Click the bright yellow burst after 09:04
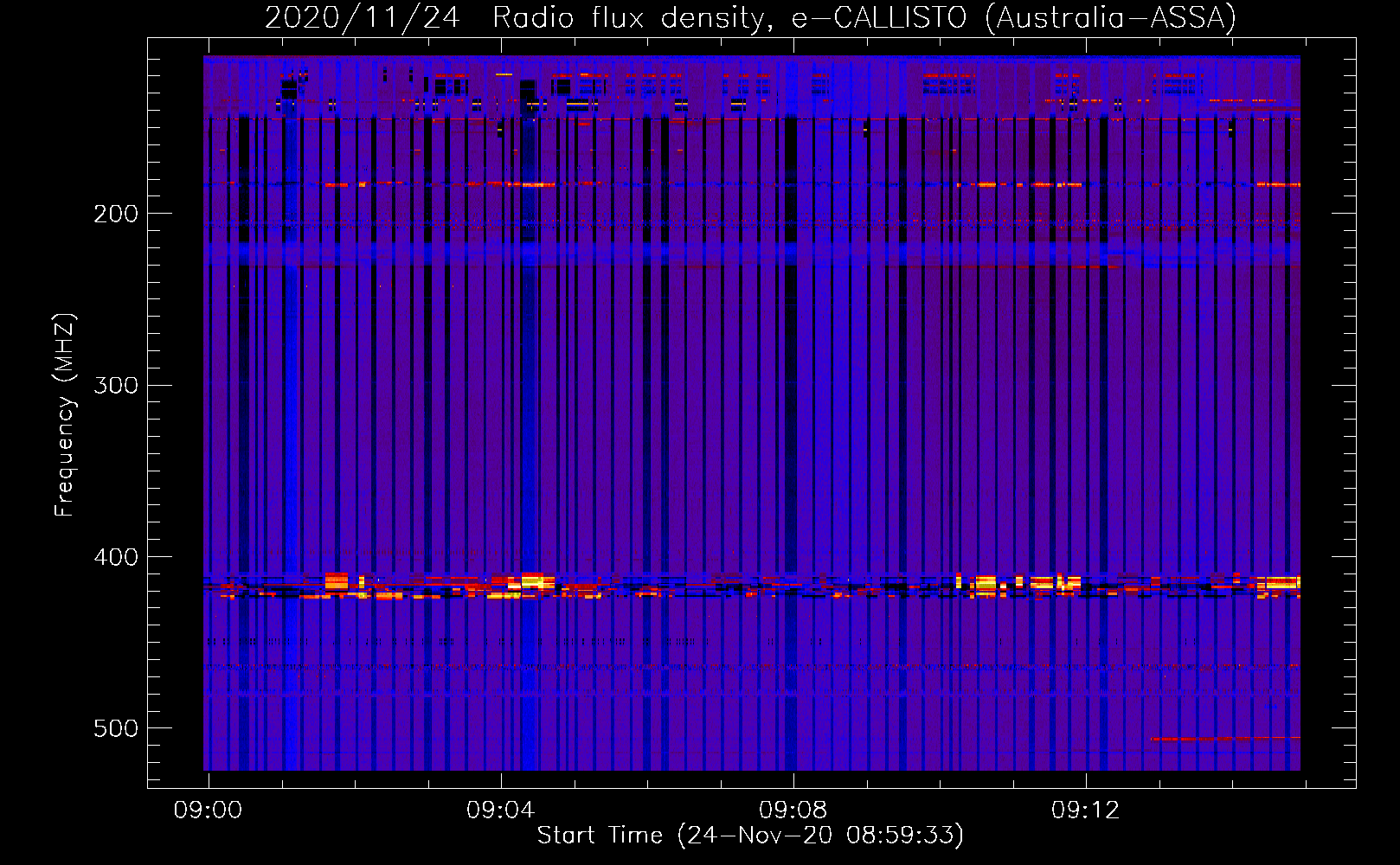1400x865 pixels. pyautogui.click(x=533, y=580)
